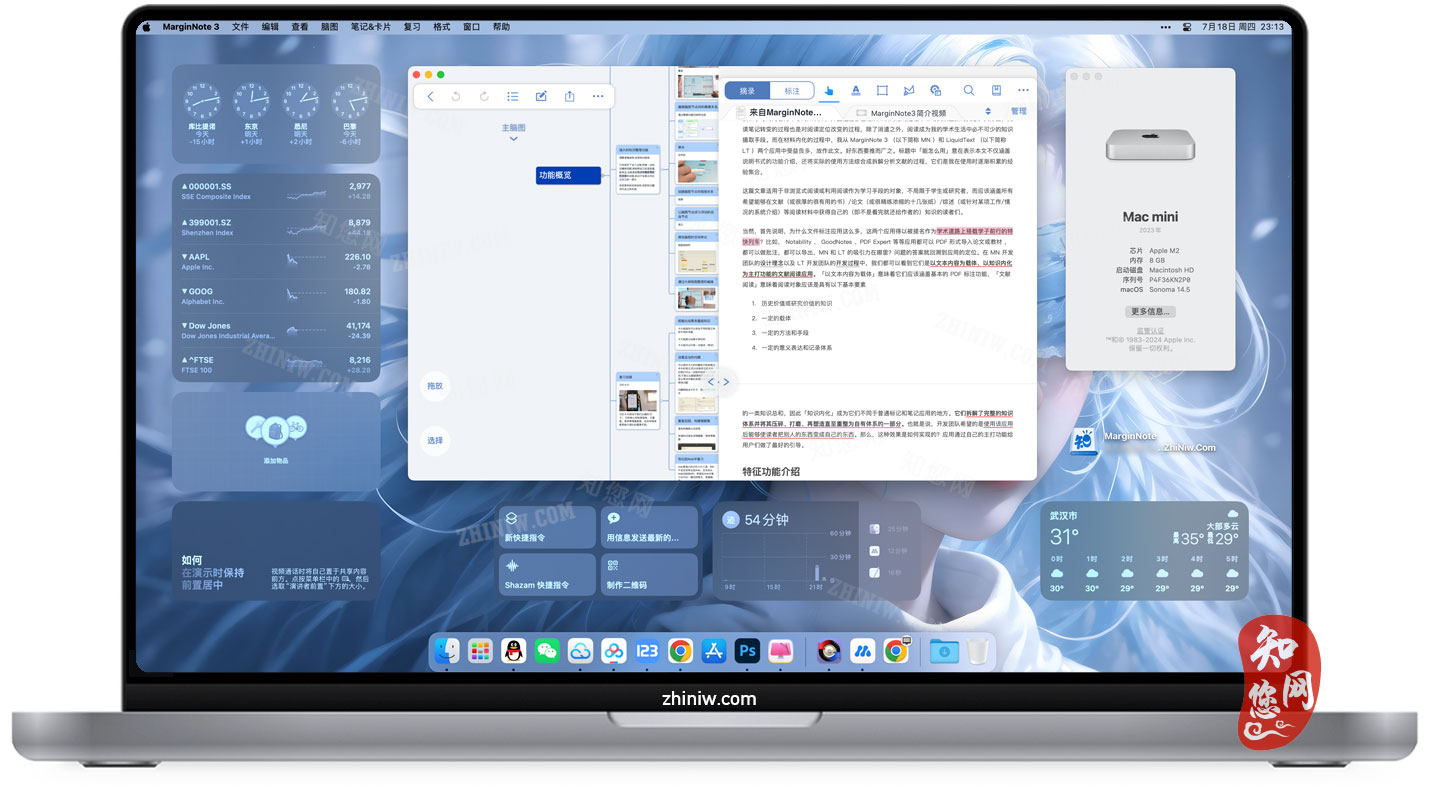Open document toolbar more options ellipsis
Image resolution: width=1429 pixels, height=797 pixels.
(x=1023, y=90)
